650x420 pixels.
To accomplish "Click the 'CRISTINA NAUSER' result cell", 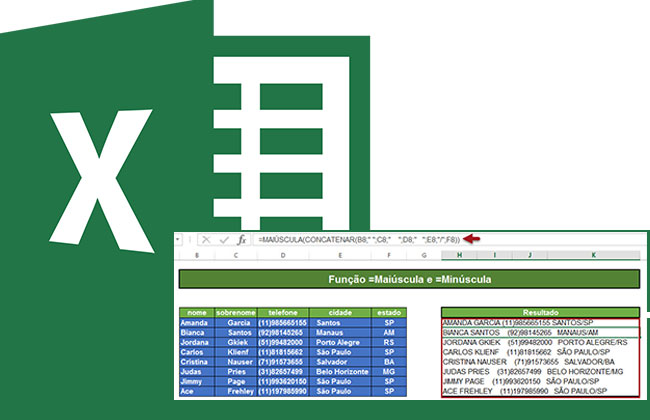I will [541, 362].
